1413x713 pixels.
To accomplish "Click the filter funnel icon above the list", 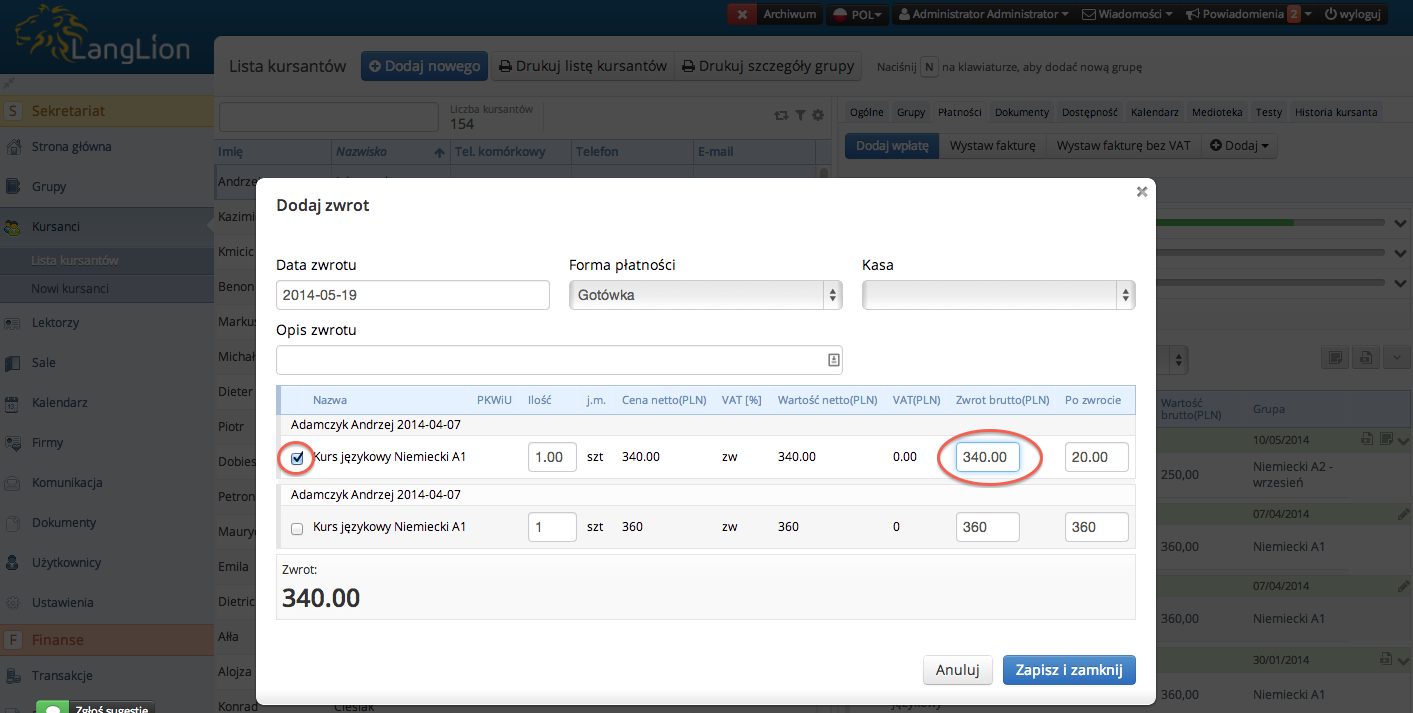I will [x=800, y=116].
